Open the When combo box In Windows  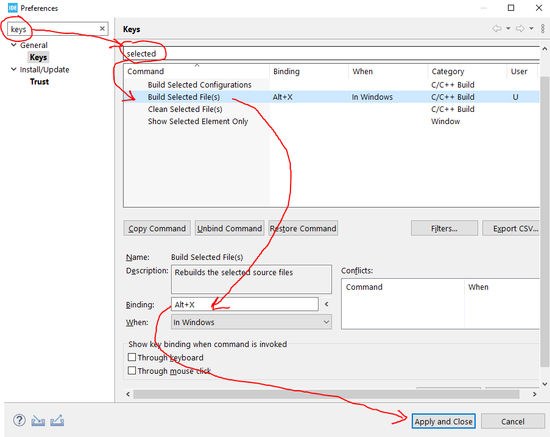pyautogui.click(x=251, y=322)
